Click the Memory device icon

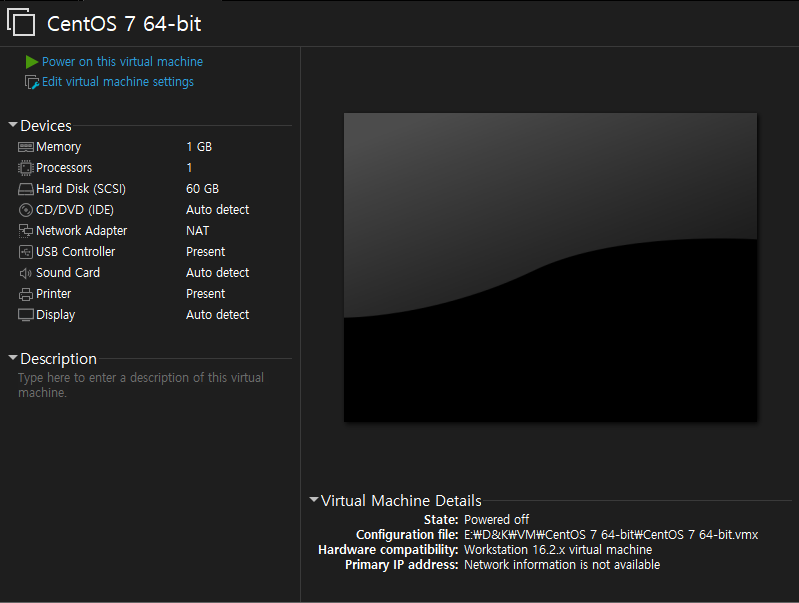pyautogui.click(x=25, y=147)
